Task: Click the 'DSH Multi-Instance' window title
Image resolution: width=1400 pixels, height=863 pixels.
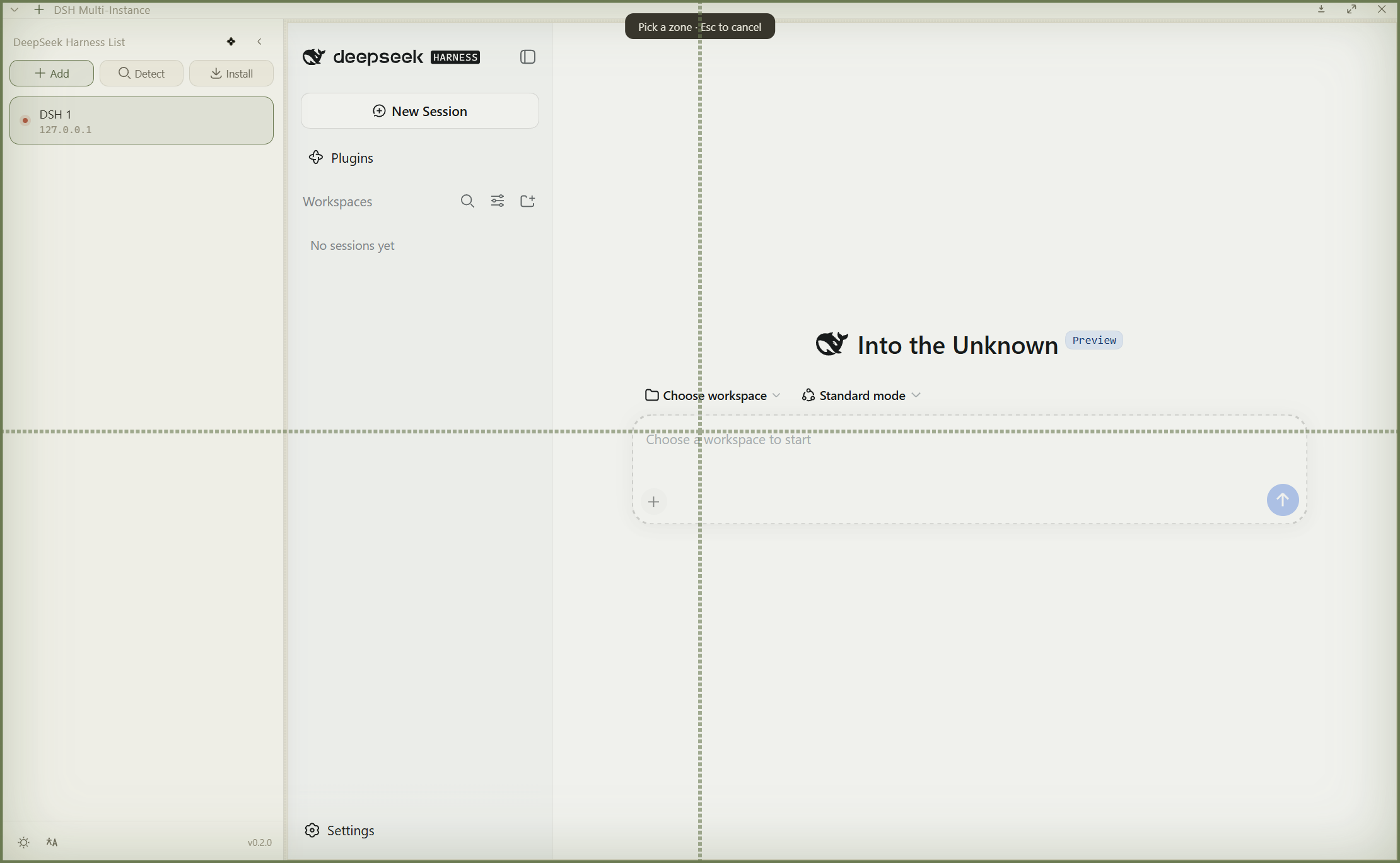Action: [102, 10]
